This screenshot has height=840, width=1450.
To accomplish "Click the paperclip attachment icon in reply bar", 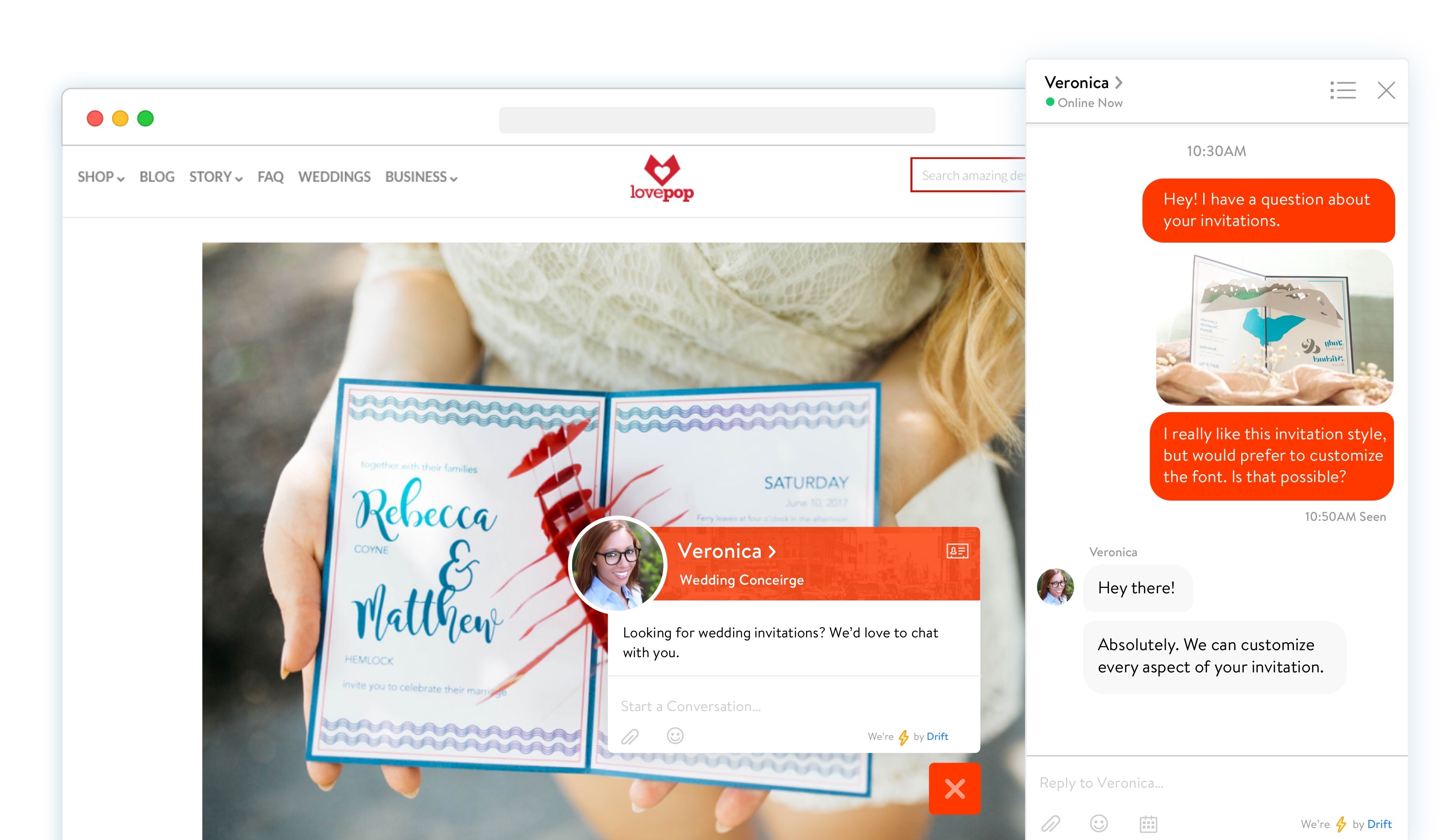I will click(1050, 823).
